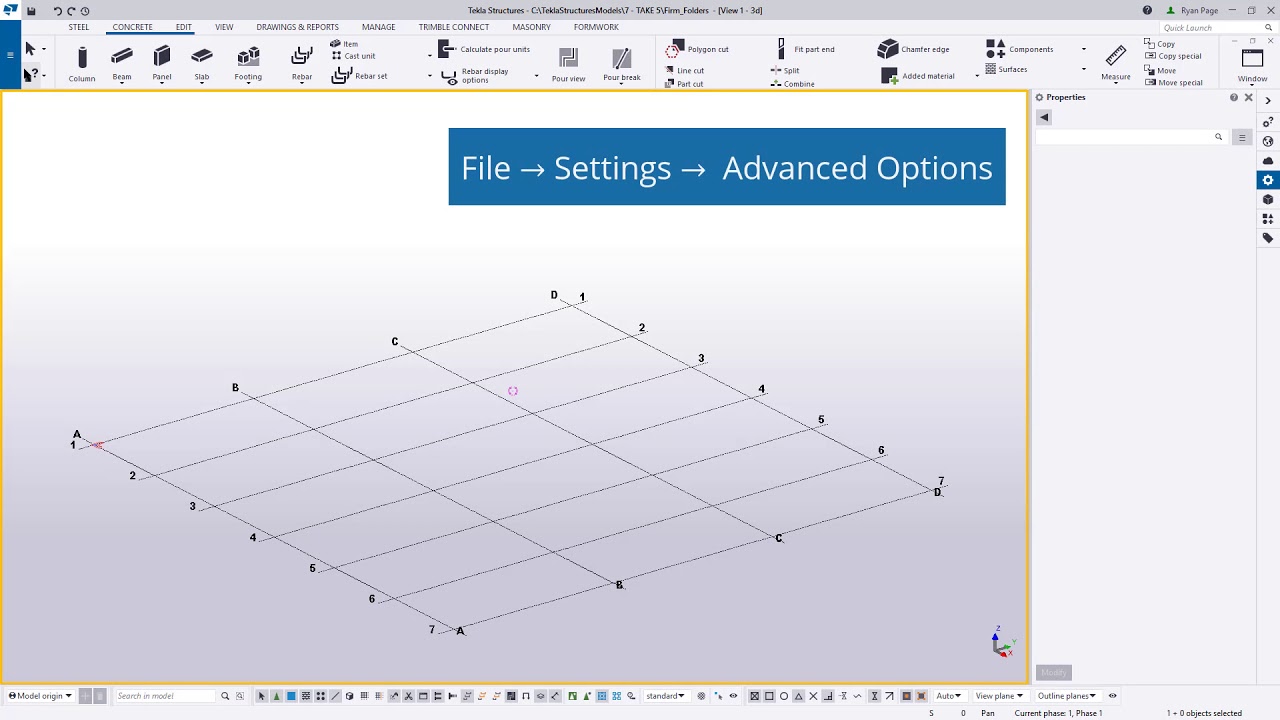
Task: Open Help question mark in title bar
Action: [x=1147, y=11]
